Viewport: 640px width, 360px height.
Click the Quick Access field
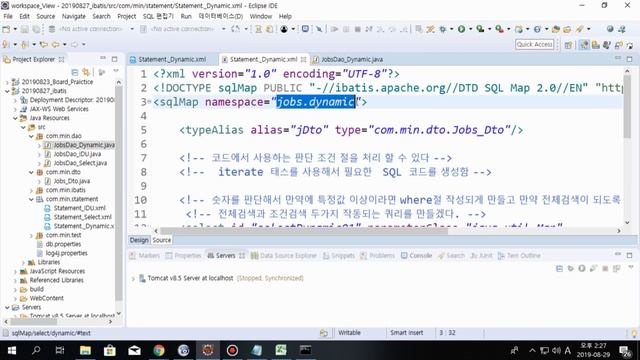[x=534, y=44]
